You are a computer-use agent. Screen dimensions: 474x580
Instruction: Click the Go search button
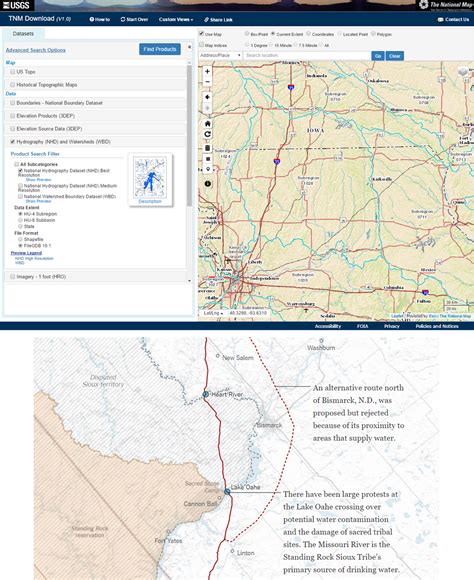click(378, 56)
